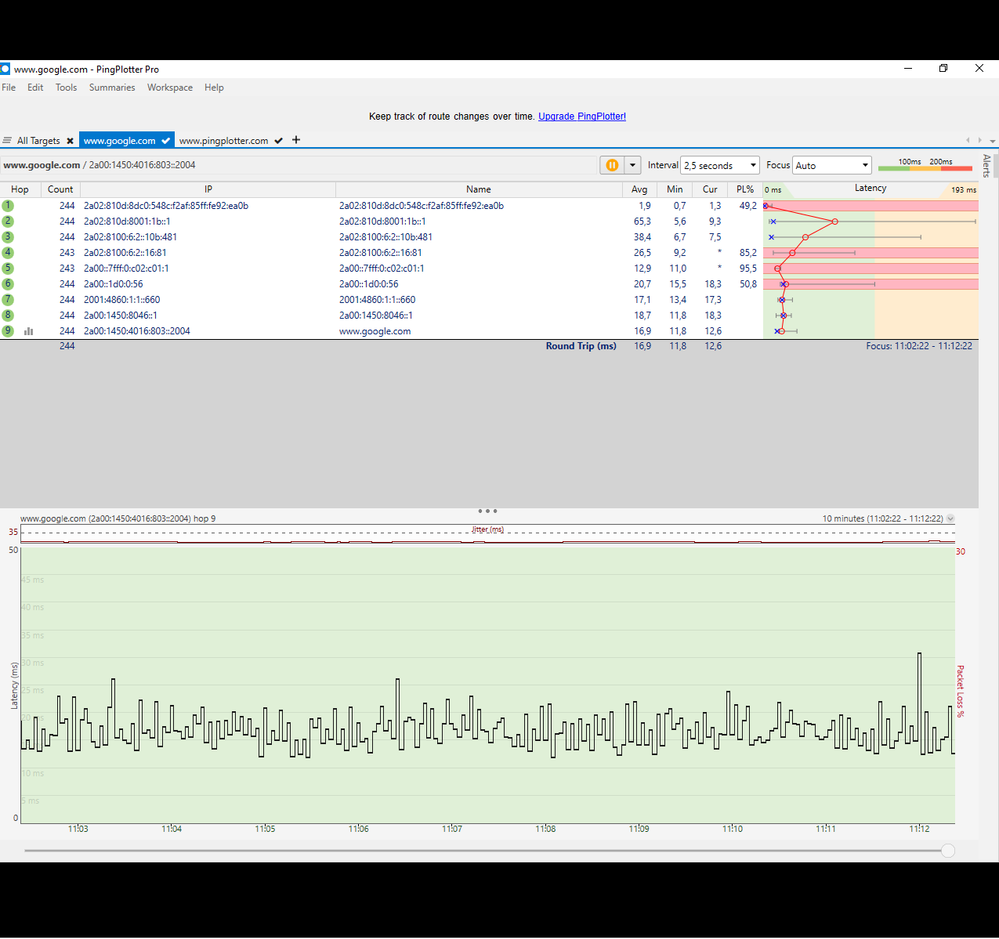
Task: Switch to the www.pingplotter.com tab
Action: coord(224,141)
